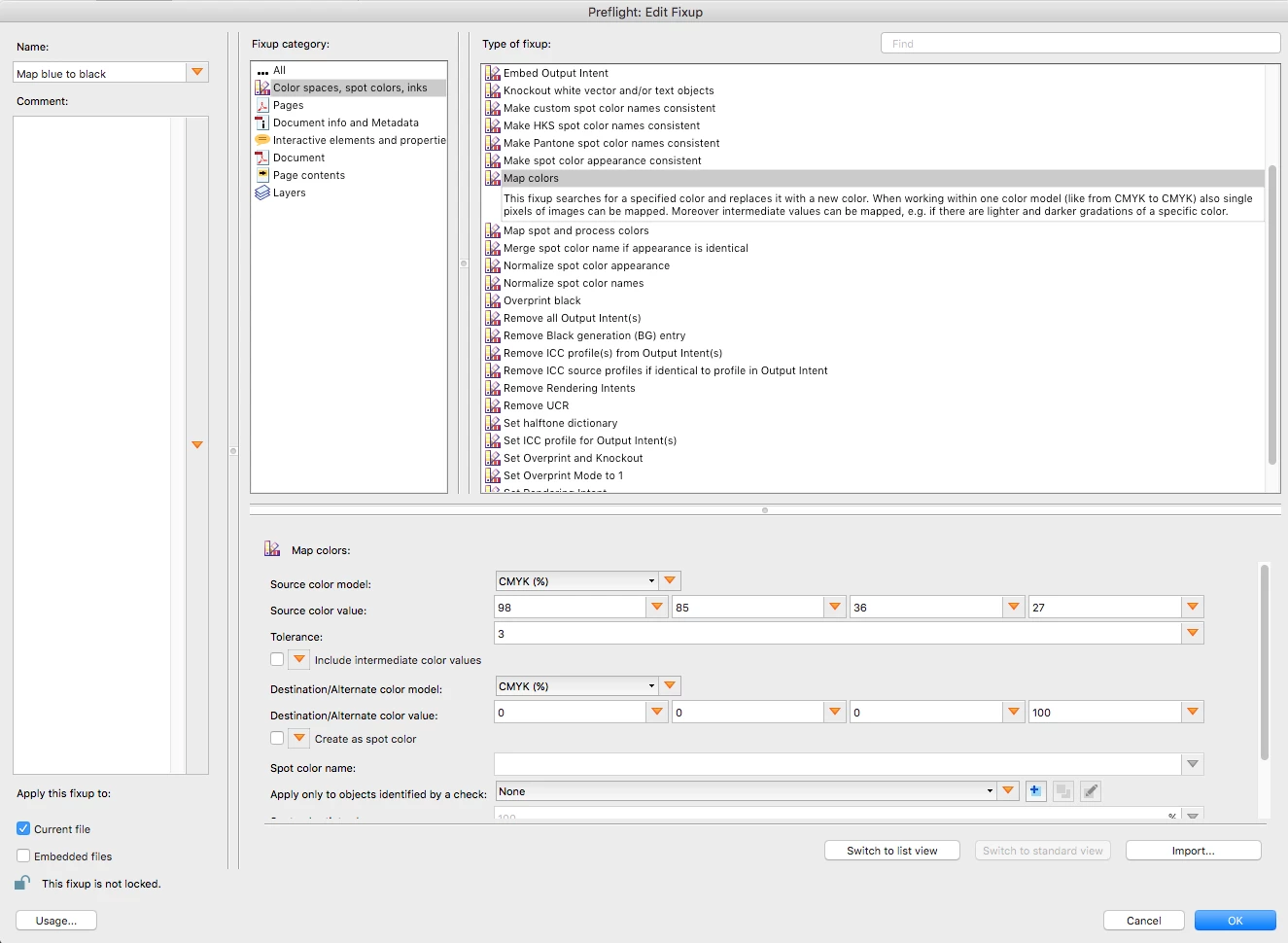Select Set Overprint Mode to 1 fixup
1288x943 pixels.
(x=563, y=475)
